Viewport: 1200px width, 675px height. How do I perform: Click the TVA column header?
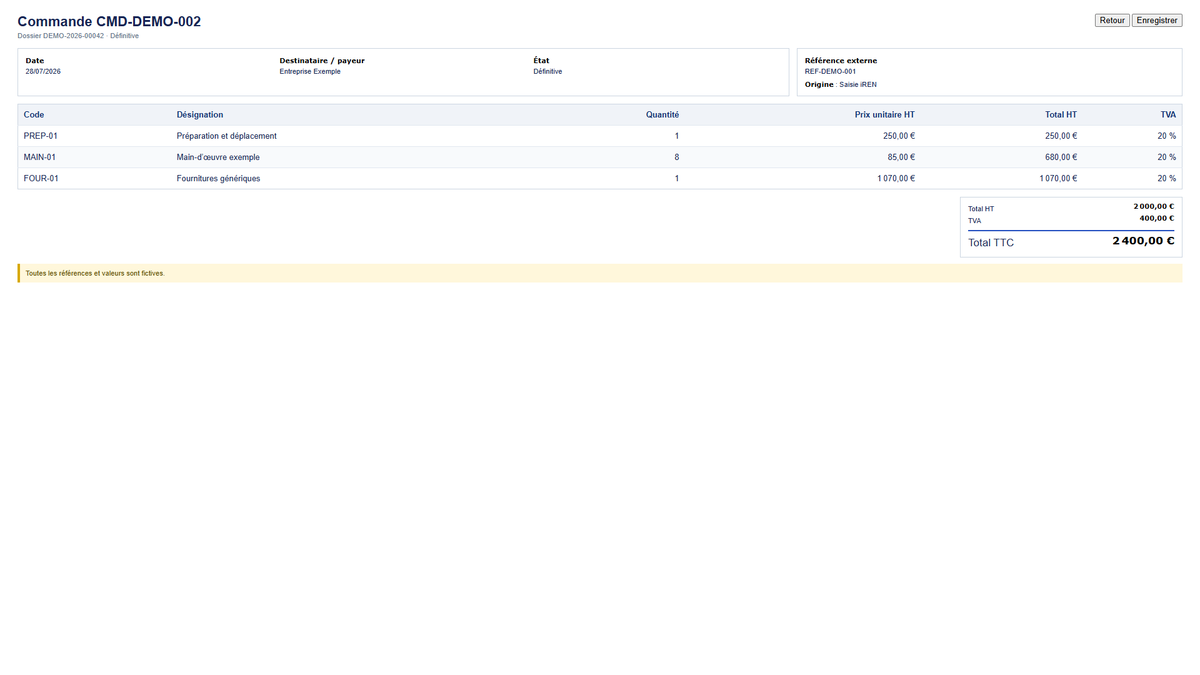pyautogui.click(x=1167, y=115)
